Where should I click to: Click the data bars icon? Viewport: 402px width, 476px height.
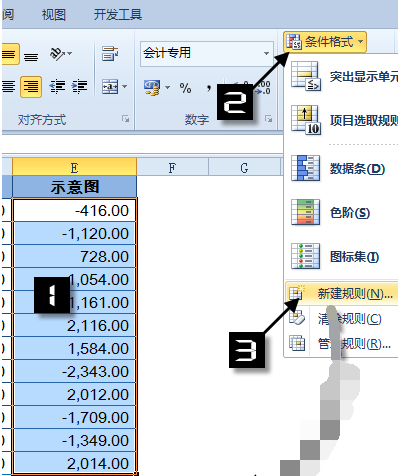pos(305,168)
